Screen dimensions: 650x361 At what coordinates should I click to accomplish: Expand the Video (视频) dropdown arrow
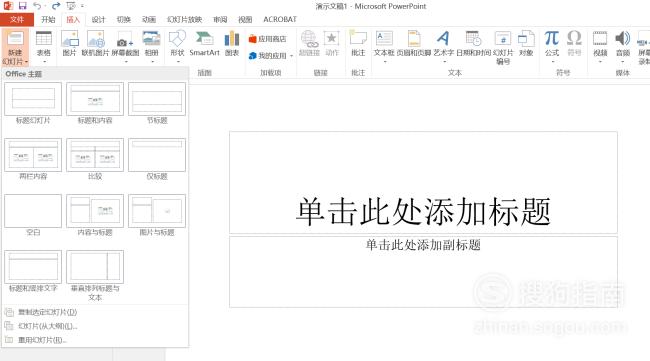[600, 61]
